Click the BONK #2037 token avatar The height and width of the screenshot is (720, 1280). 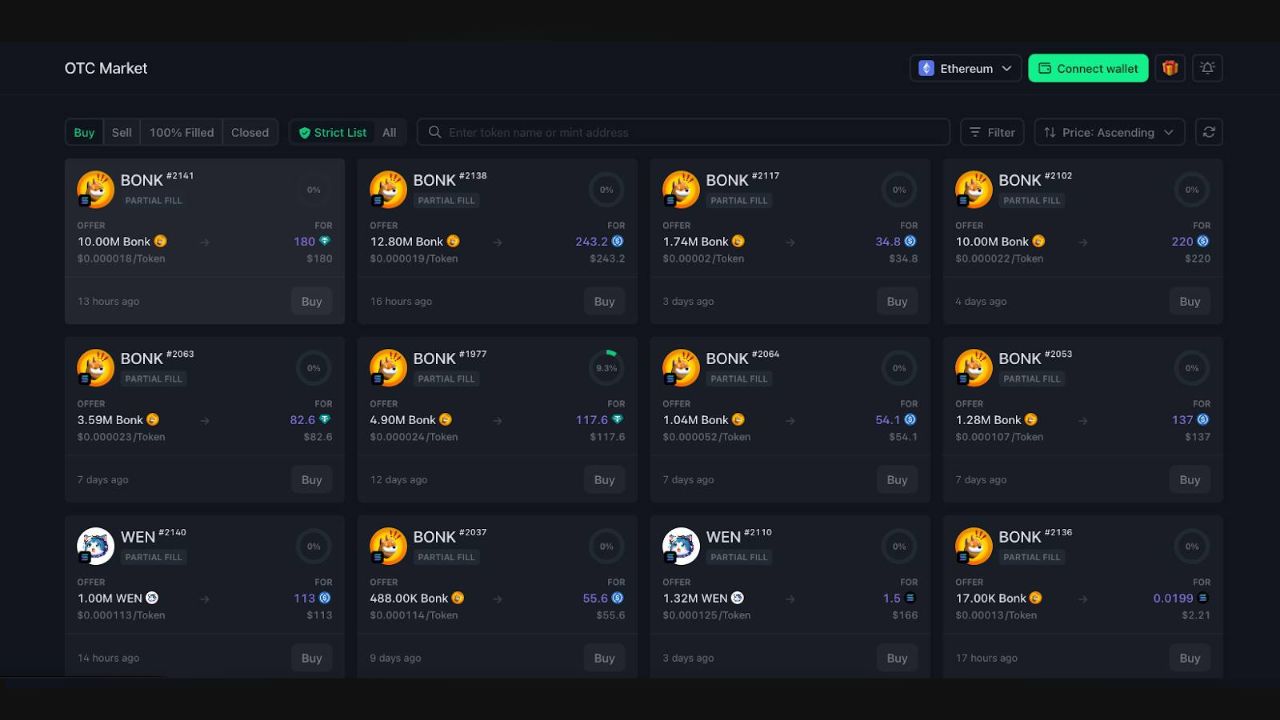coord(388,546)
